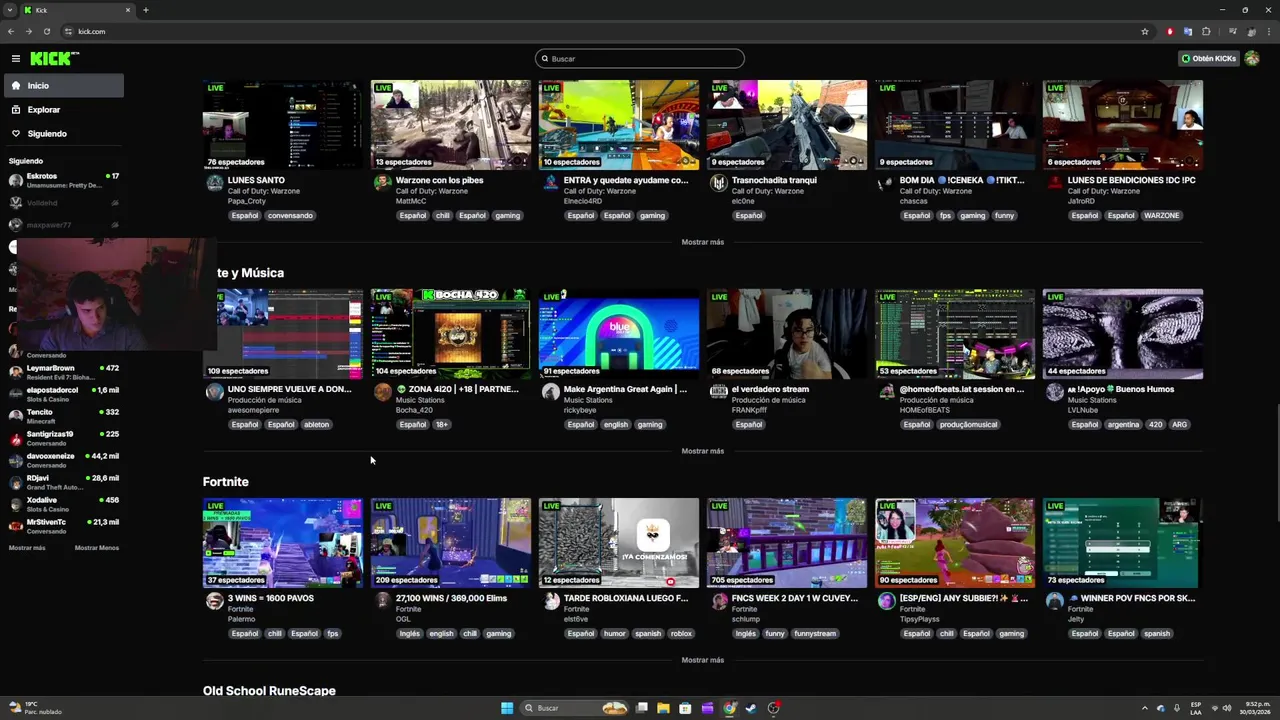The height and width of the screenshot is (720, 1280).
Task: Open Make Argentina Great Again thumbnail
Action: tap(619, 334)
